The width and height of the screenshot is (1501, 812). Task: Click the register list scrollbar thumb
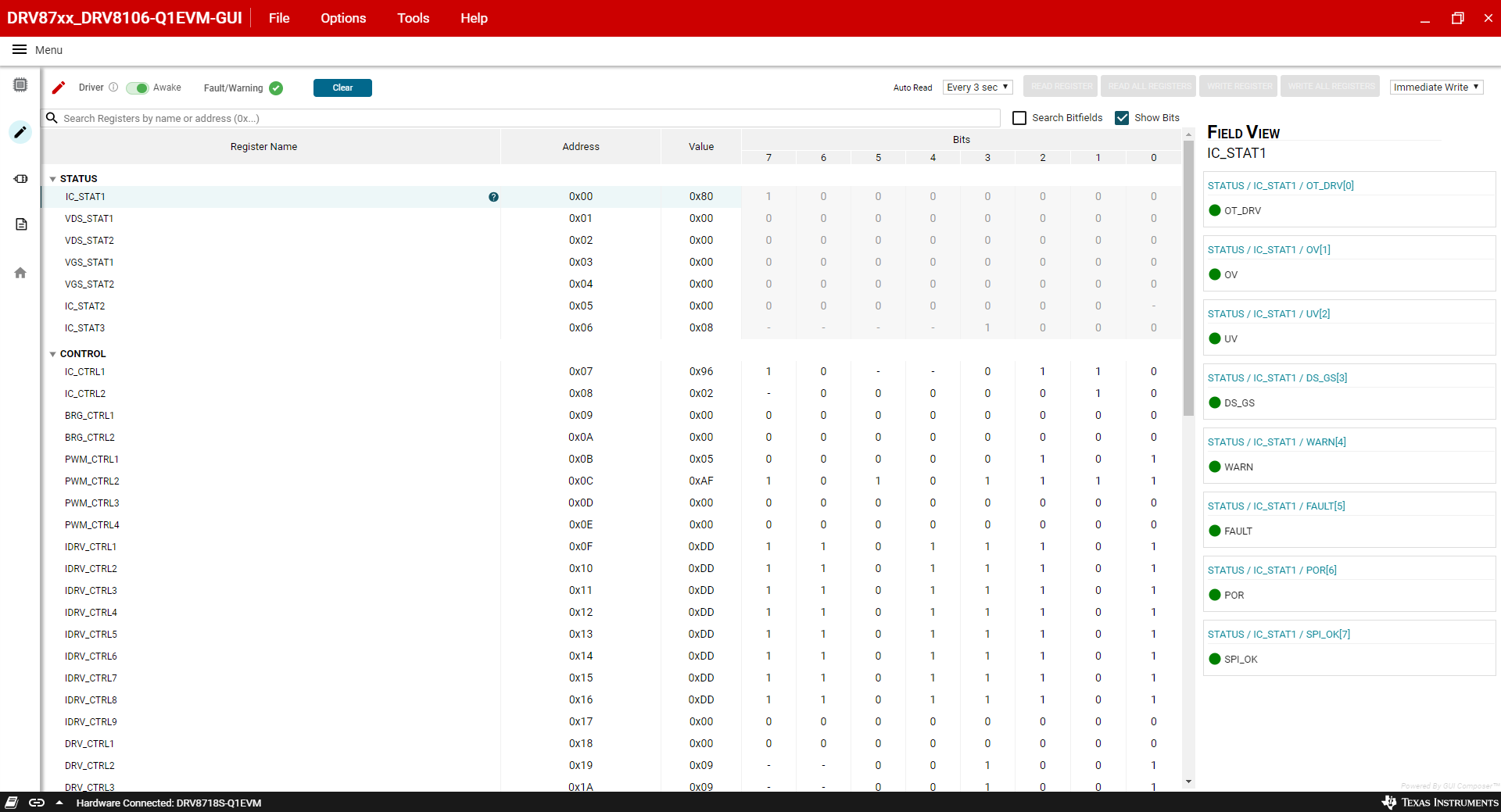1188,277
